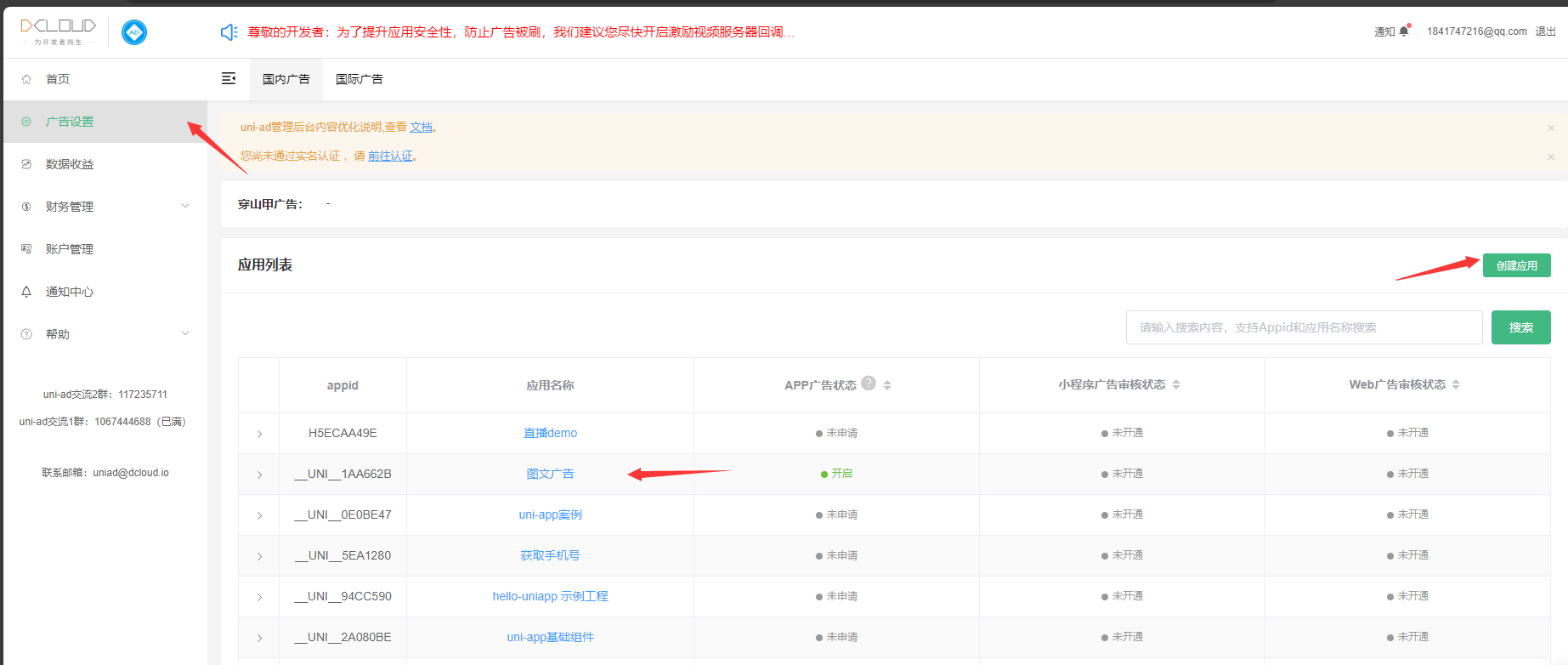Collapse sidebar with the hamburger menu icon
This screenshot has width=1568, height=665.
tap(229, 78)
